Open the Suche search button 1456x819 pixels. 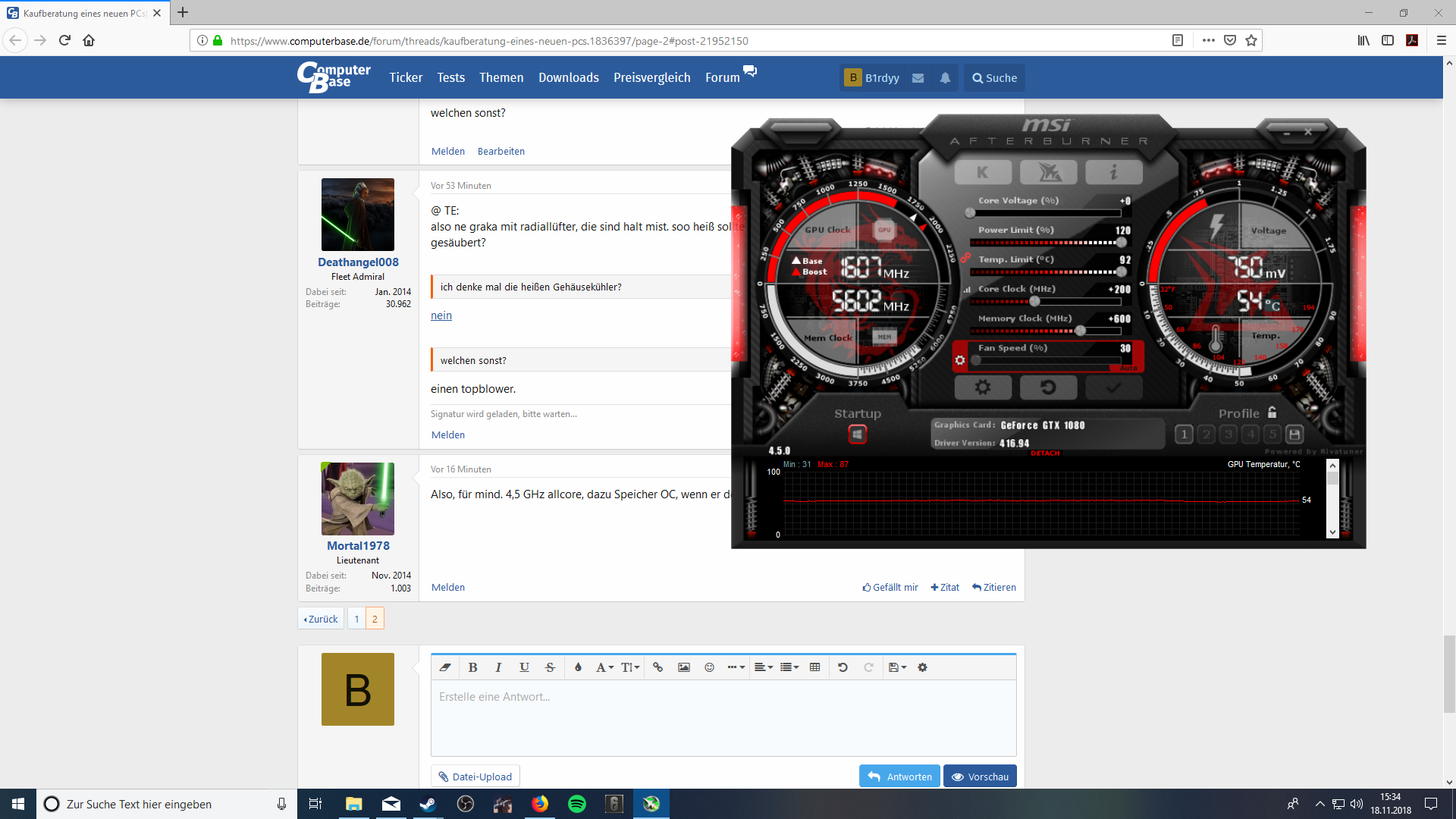pos(994,78)
